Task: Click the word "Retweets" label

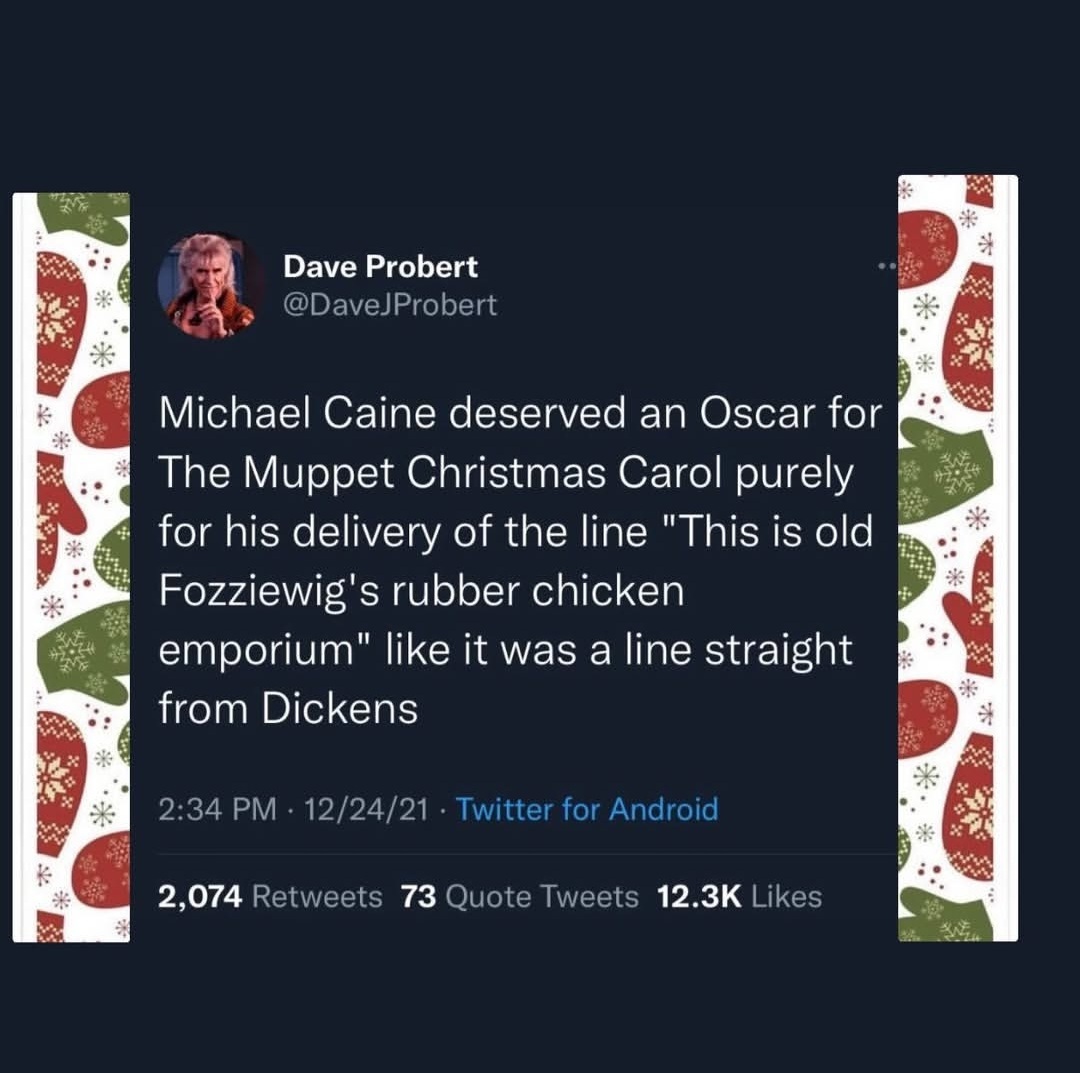Action: [317, 896]
